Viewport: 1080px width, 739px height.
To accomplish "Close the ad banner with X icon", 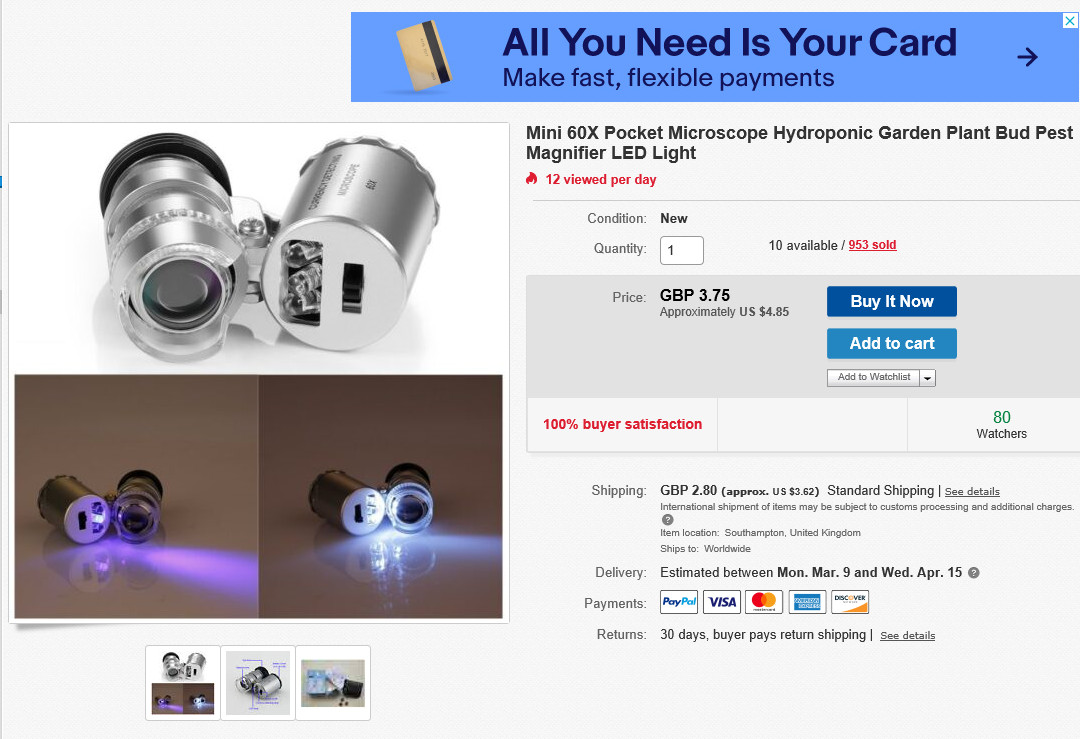I will (1070, 21).
